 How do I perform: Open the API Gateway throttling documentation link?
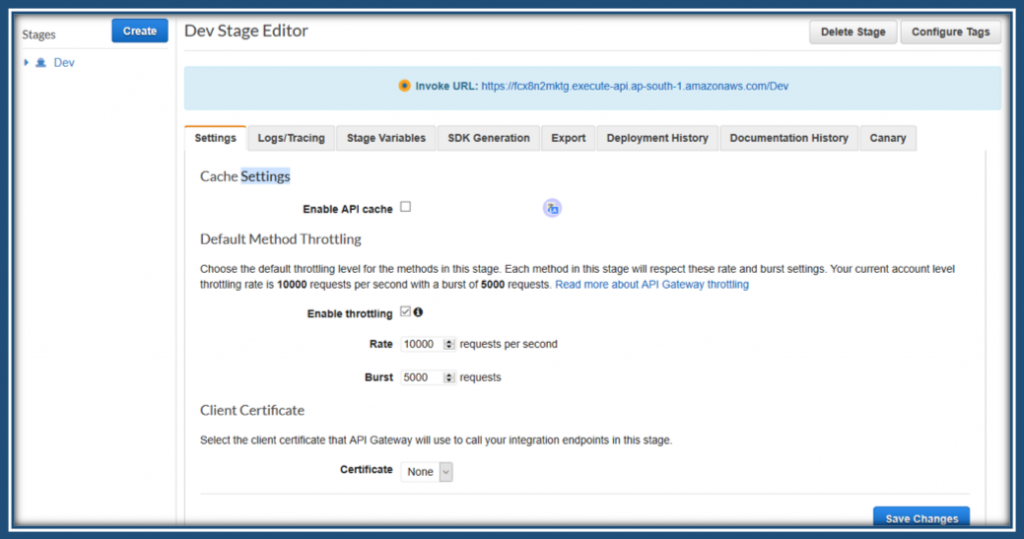pos(652,285)
